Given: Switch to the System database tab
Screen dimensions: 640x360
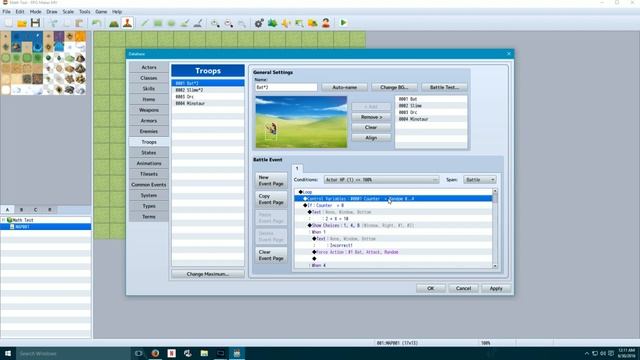Looking at the screenshot, I should pyautogui.click(x=149, y=195).
